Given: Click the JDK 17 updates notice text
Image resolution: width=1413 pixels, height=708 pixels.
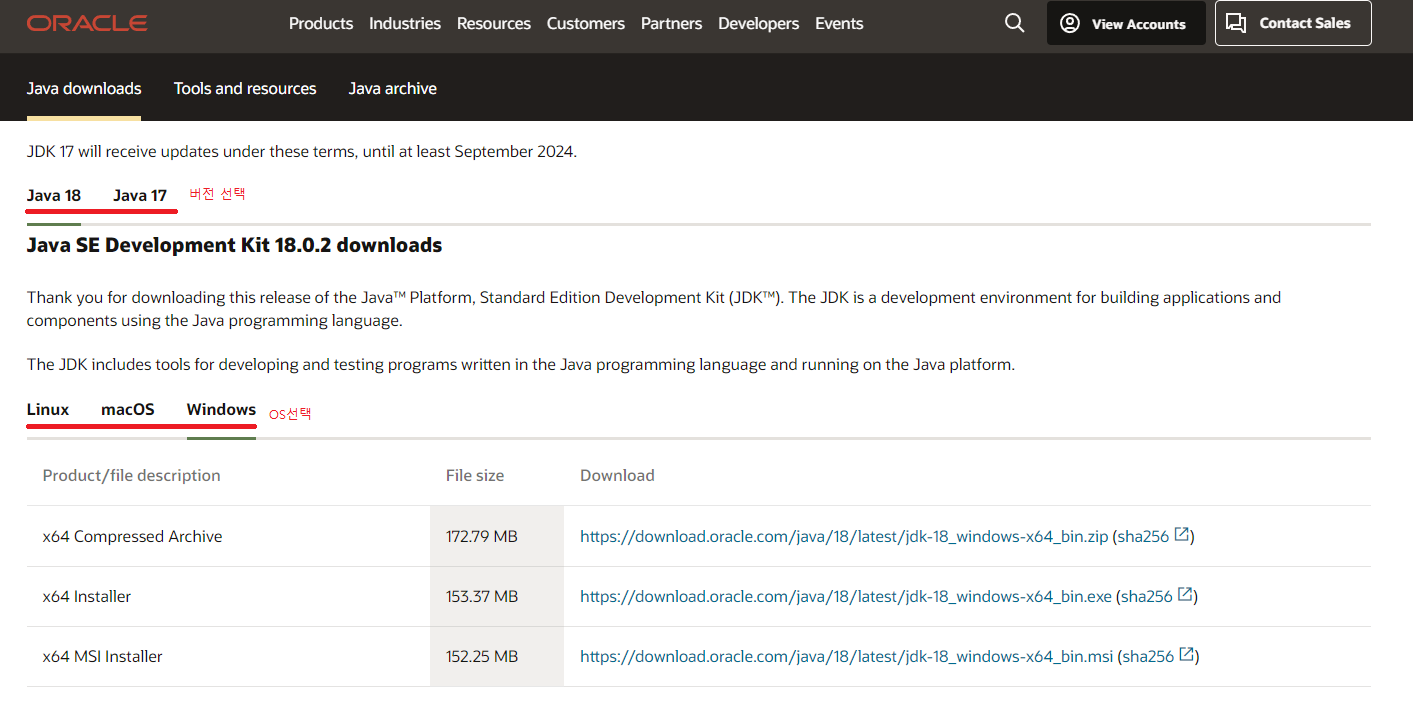Looking at the screenshot, I should pos(302,152).
